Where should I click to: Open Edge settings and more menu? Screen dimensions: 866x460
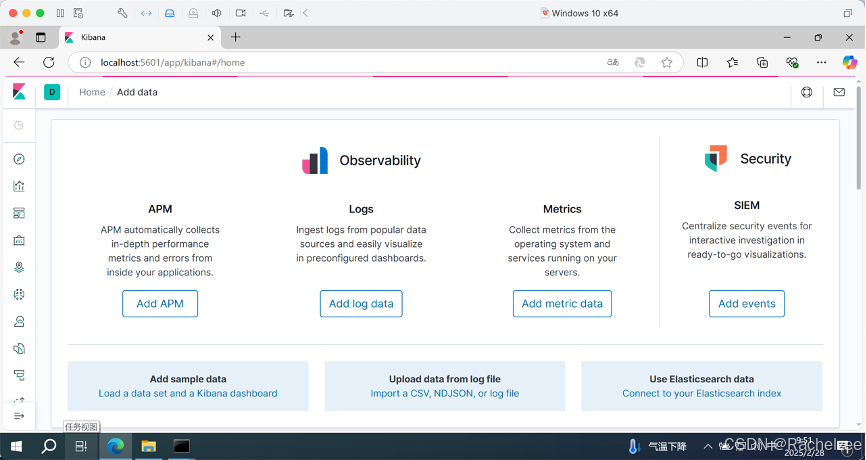822,62
